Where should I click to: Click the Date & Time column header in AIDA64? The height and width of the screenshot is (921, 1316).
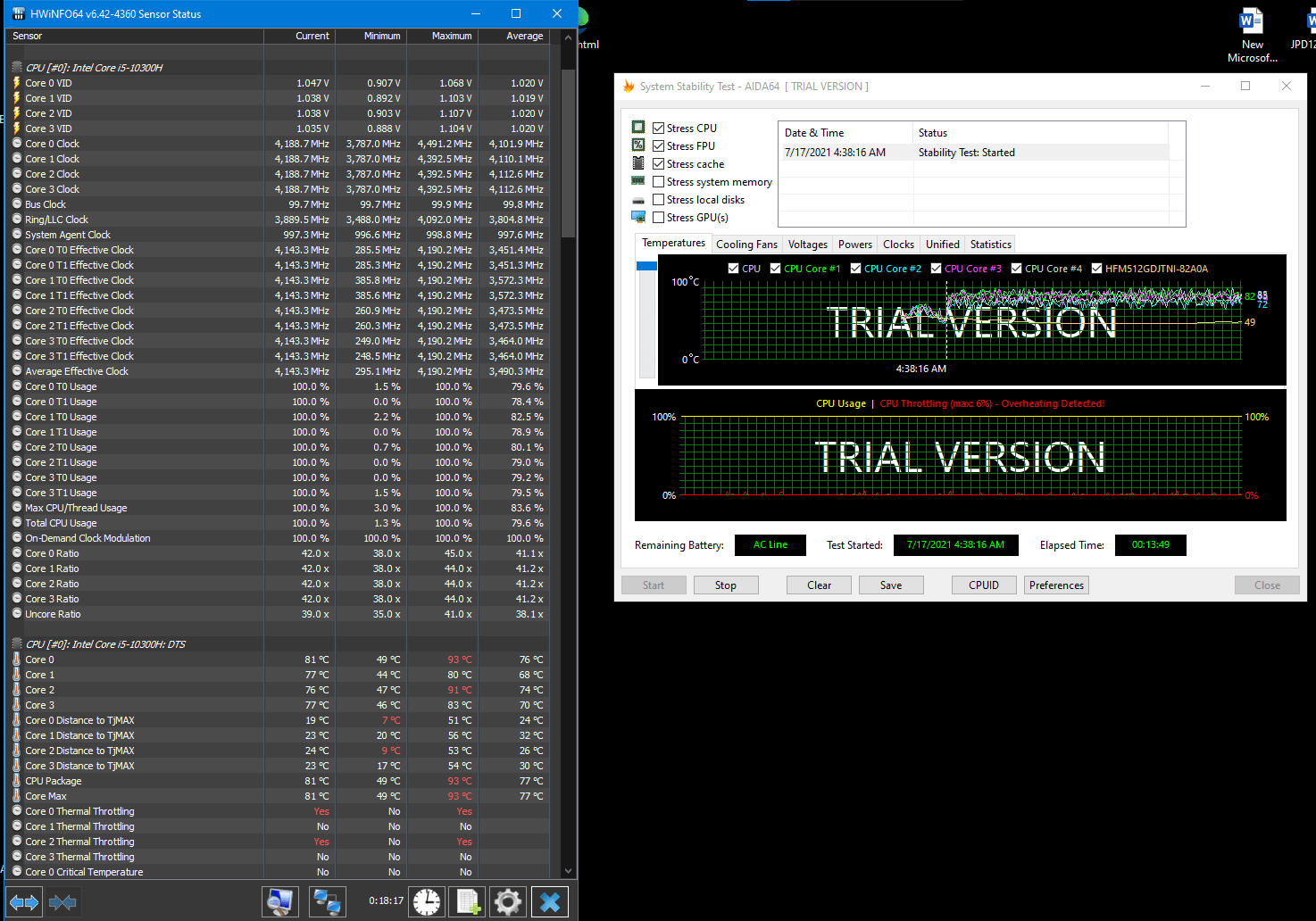click(x=845, y=133)
